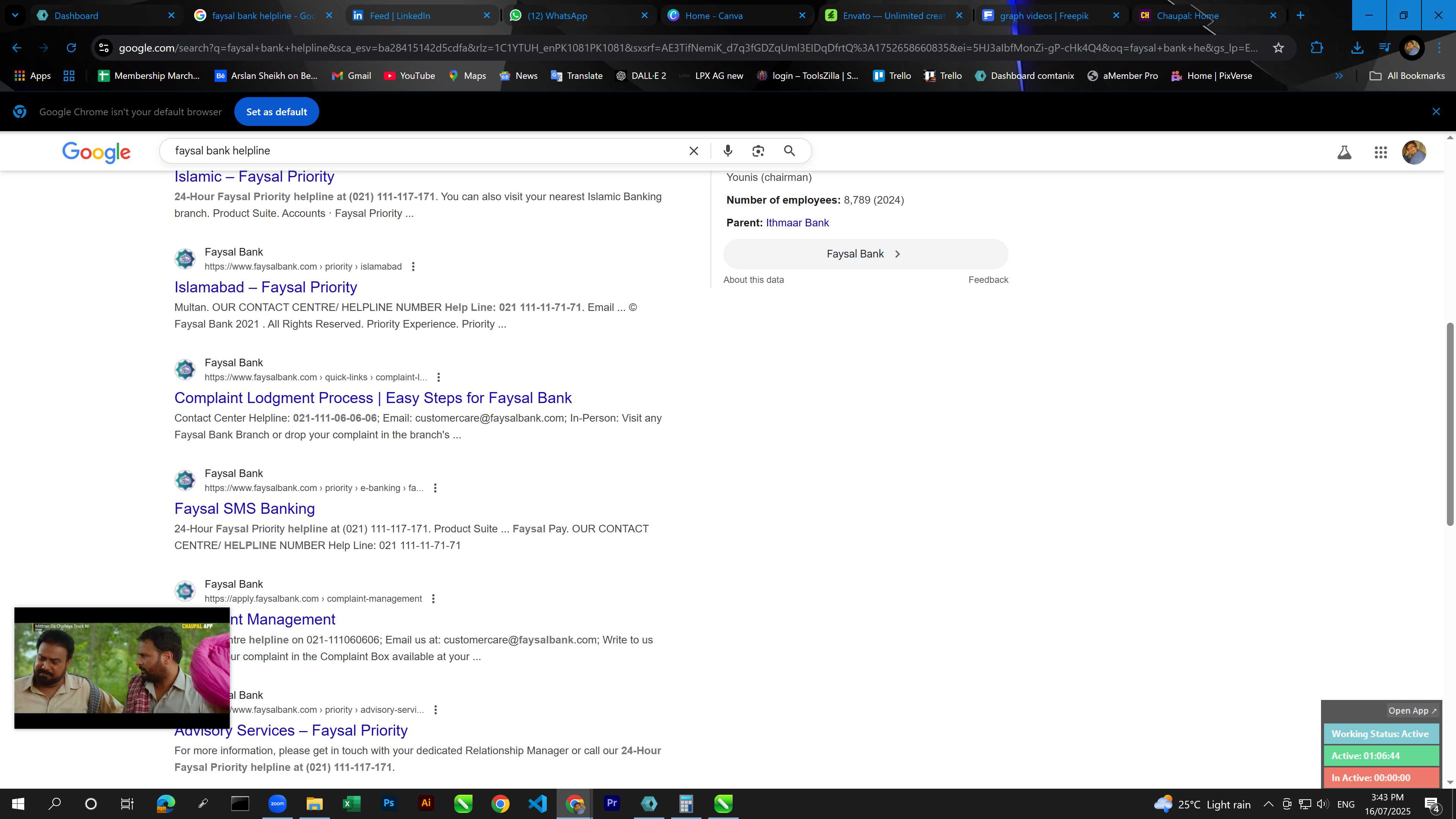Open more options for Faysal SMS Banking result
1456x819 pixels.
tap(435, 488)
